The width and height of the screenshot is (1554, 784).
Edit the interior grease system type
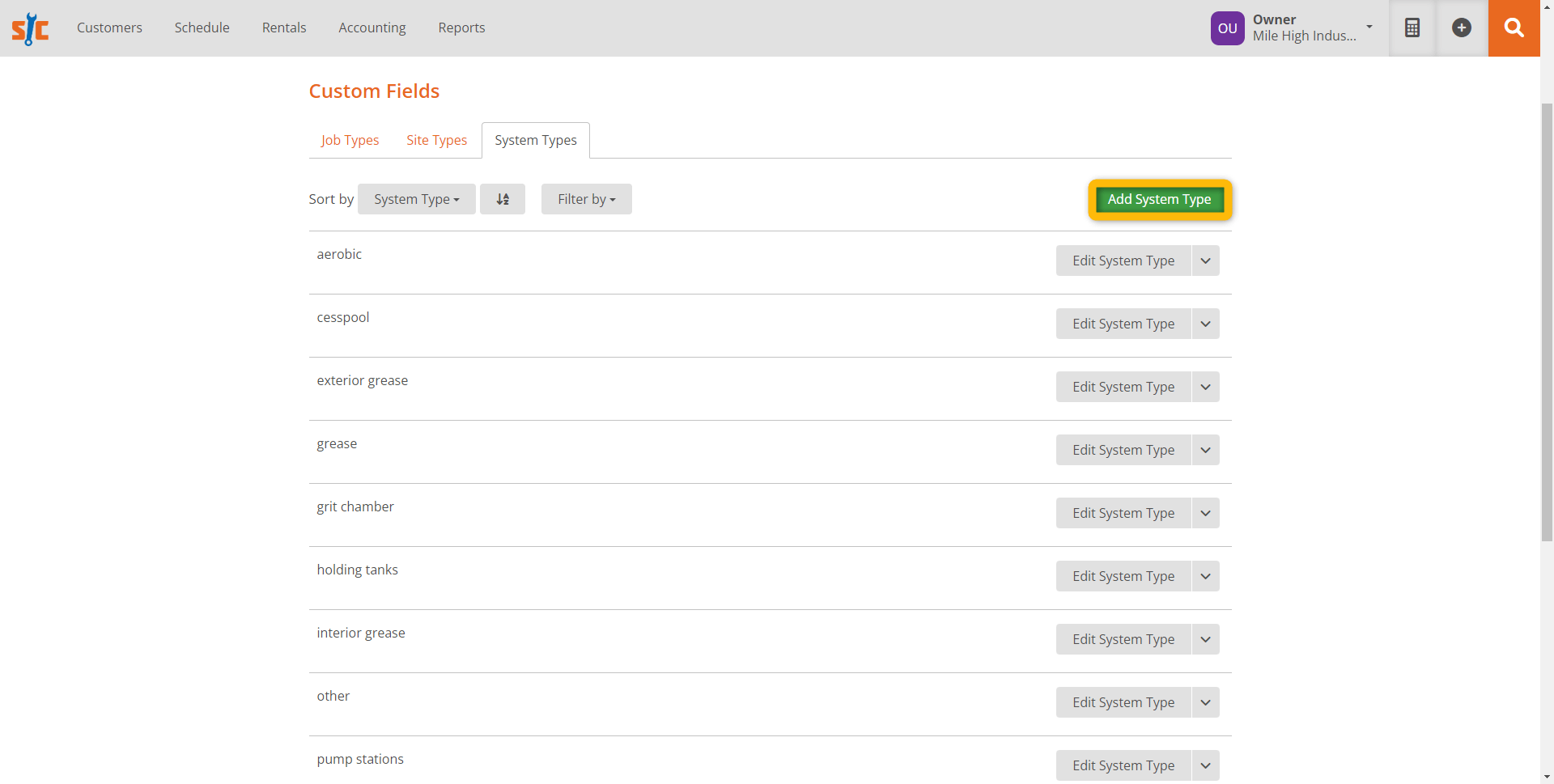click(x=1123, y=639)
